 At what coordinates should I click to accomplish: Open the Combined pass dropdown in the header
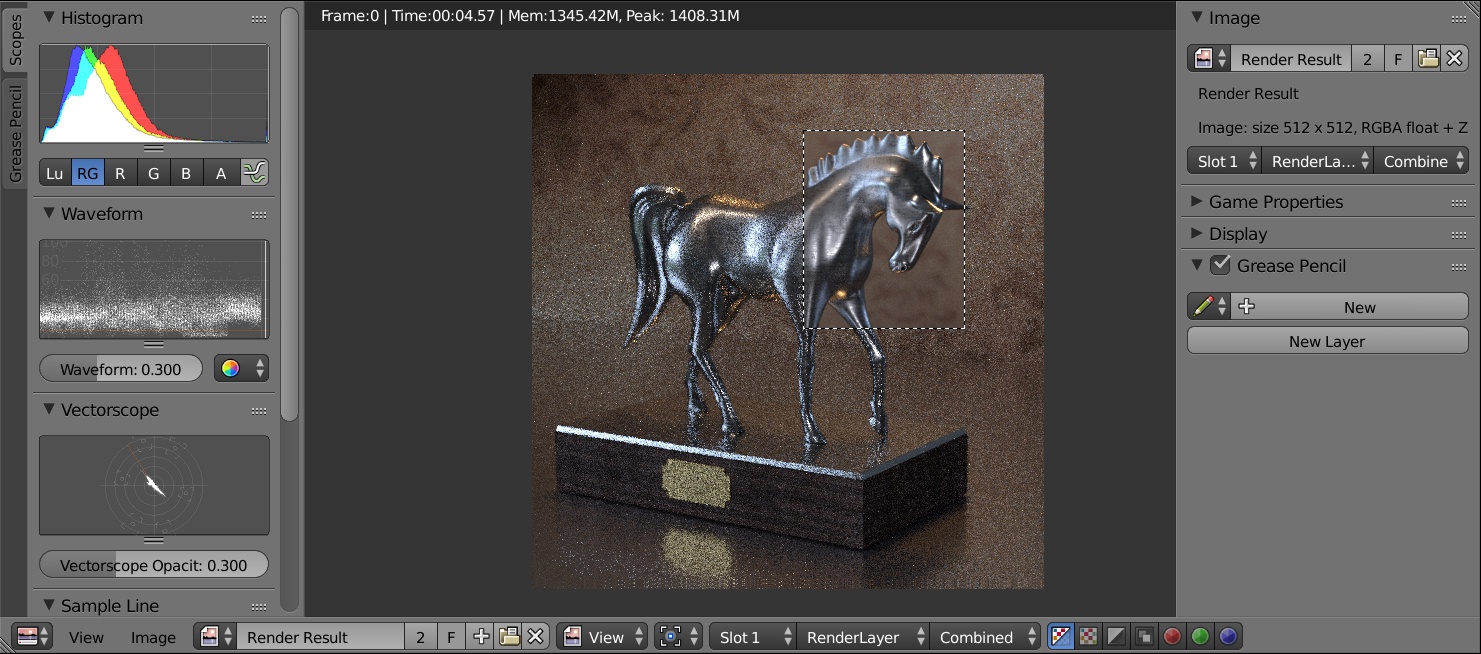(985, 637)
